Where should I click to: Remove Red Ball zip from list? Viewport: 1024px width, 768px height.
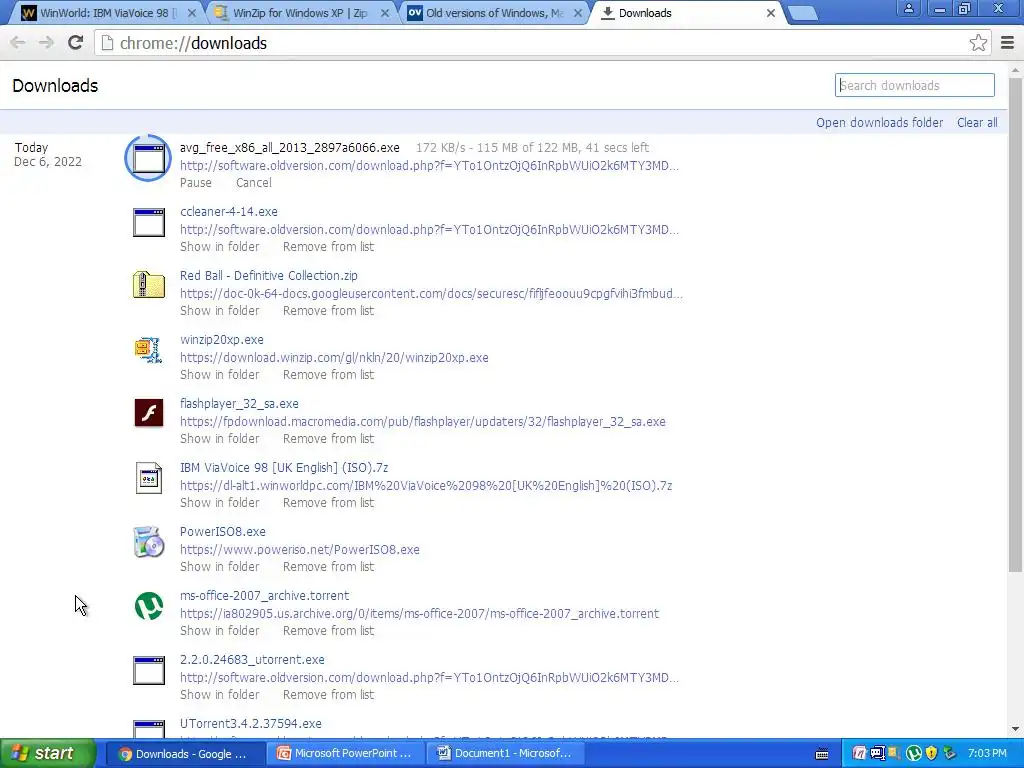click(328, 311)
